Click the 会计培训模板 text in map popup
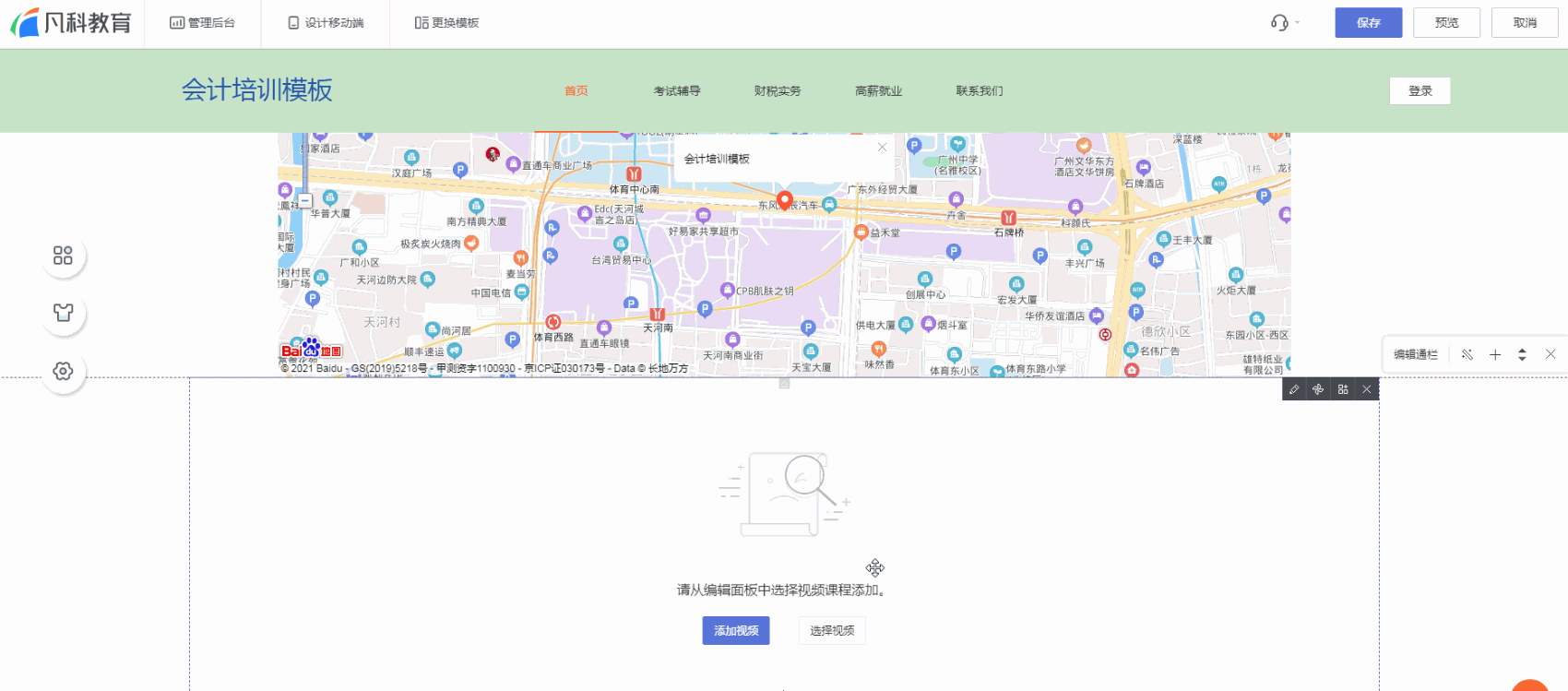The height and width of the screenshot is (691, 1568). 717,159
